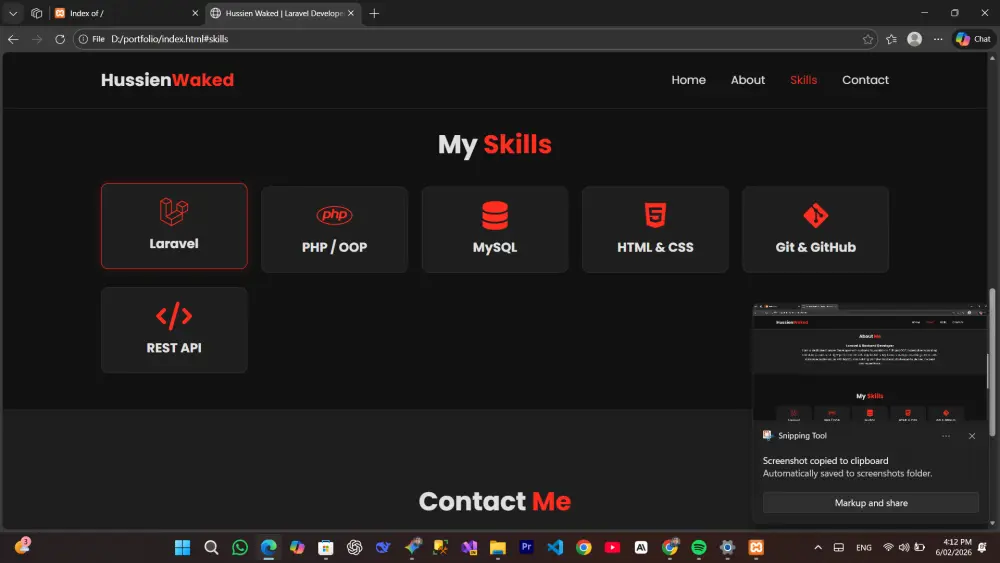1000x563 pixels.
Task: Select the Skills nav link
Action: [x=804, y=80]
